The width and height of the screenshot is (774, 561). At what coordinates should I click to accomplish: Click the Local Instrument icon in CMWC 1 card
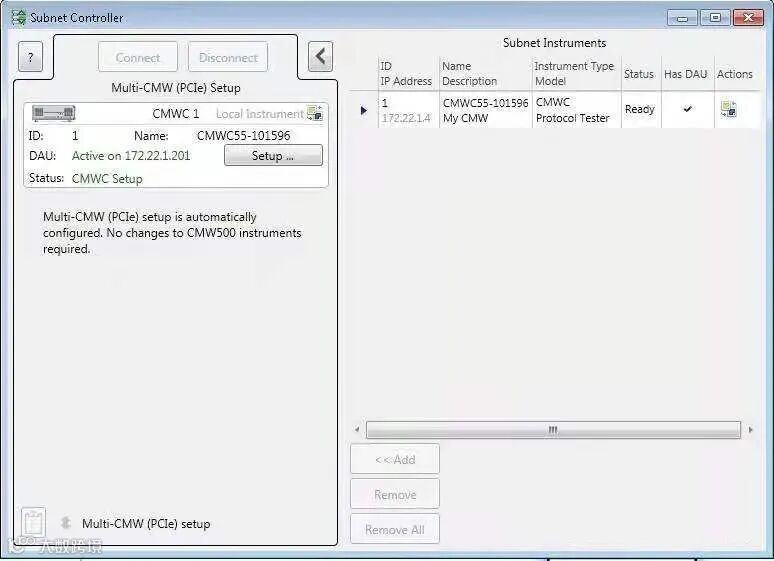[x=314, y=113]
